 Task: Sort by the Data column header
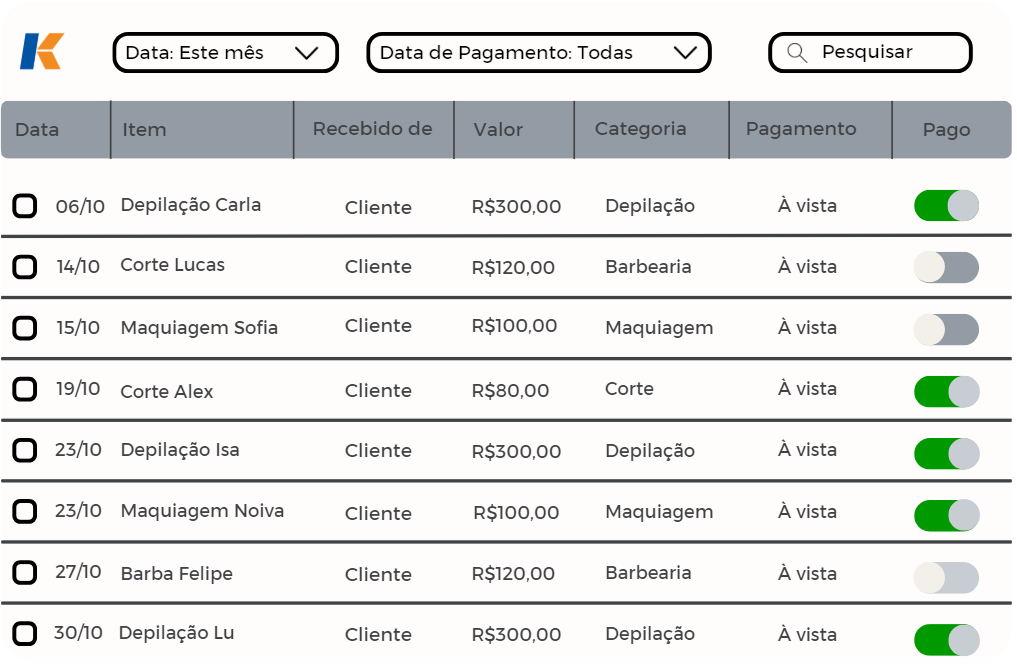coord(37,130)
